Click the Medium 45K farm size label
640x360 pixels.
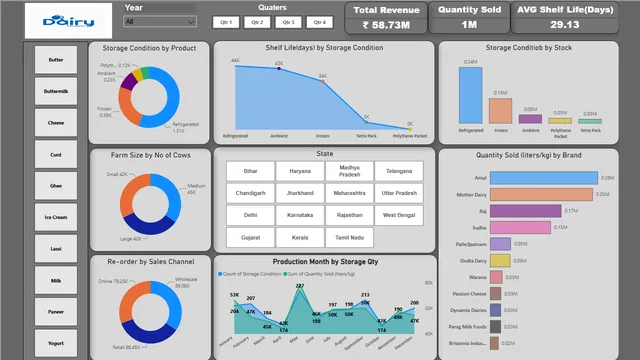[196, 189]
